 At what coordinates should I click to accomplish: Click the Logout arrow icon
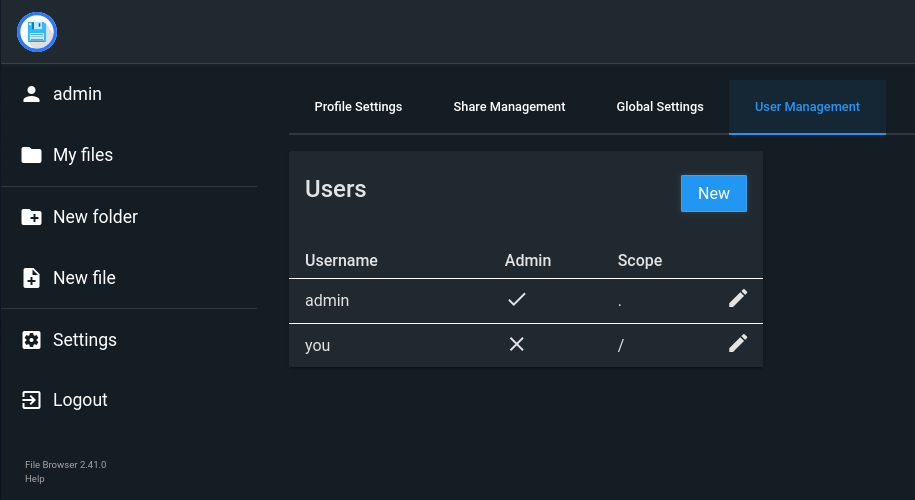(x=32, y=400)
